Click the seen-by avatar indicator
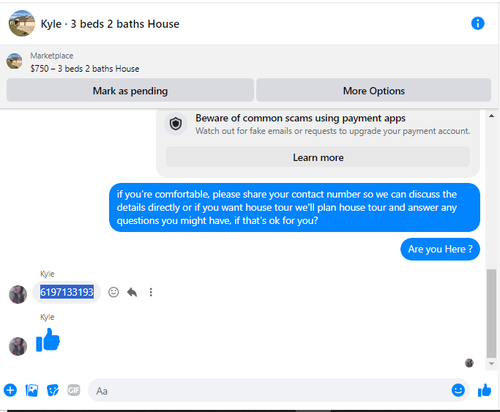Image resolution: width=500 pixels, height=412 pixels. pos(469,363)
